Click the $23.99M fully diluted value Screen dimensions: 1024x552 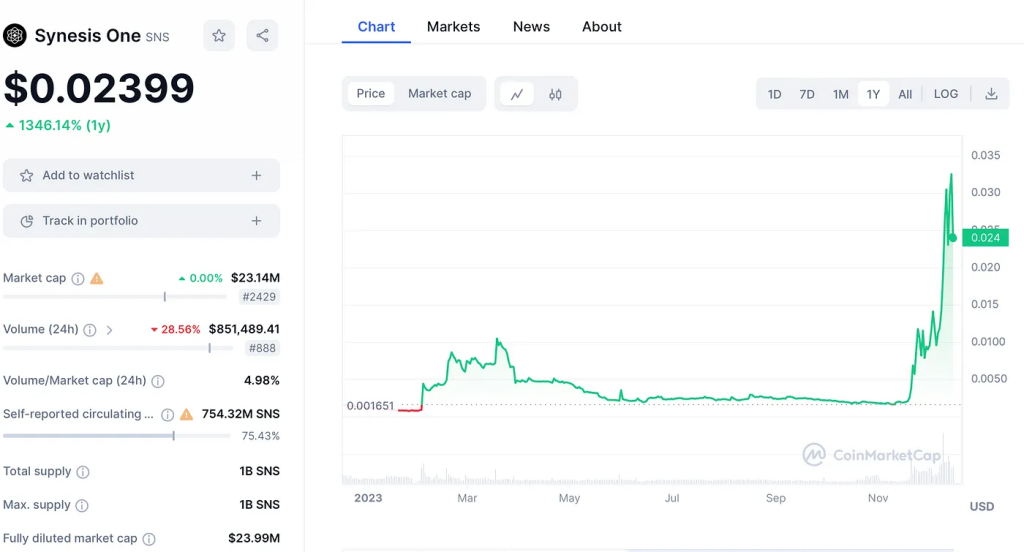click(x=254, y=538)
